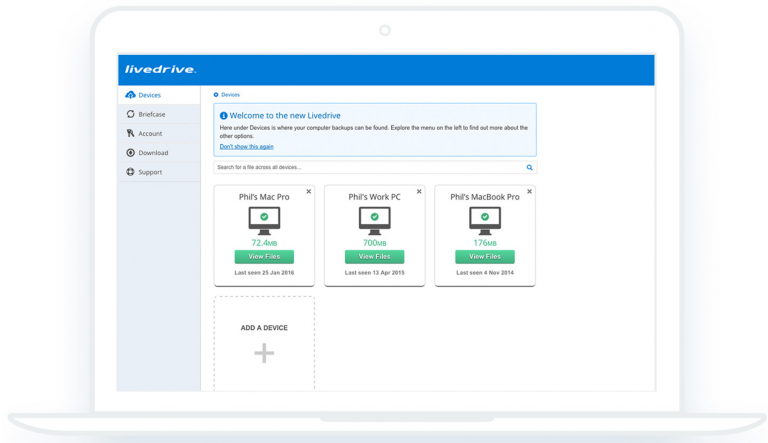The image size is (768, 443).
Task: Click Phil's Work PC monitor icon
Action: (x=375, y=221)
